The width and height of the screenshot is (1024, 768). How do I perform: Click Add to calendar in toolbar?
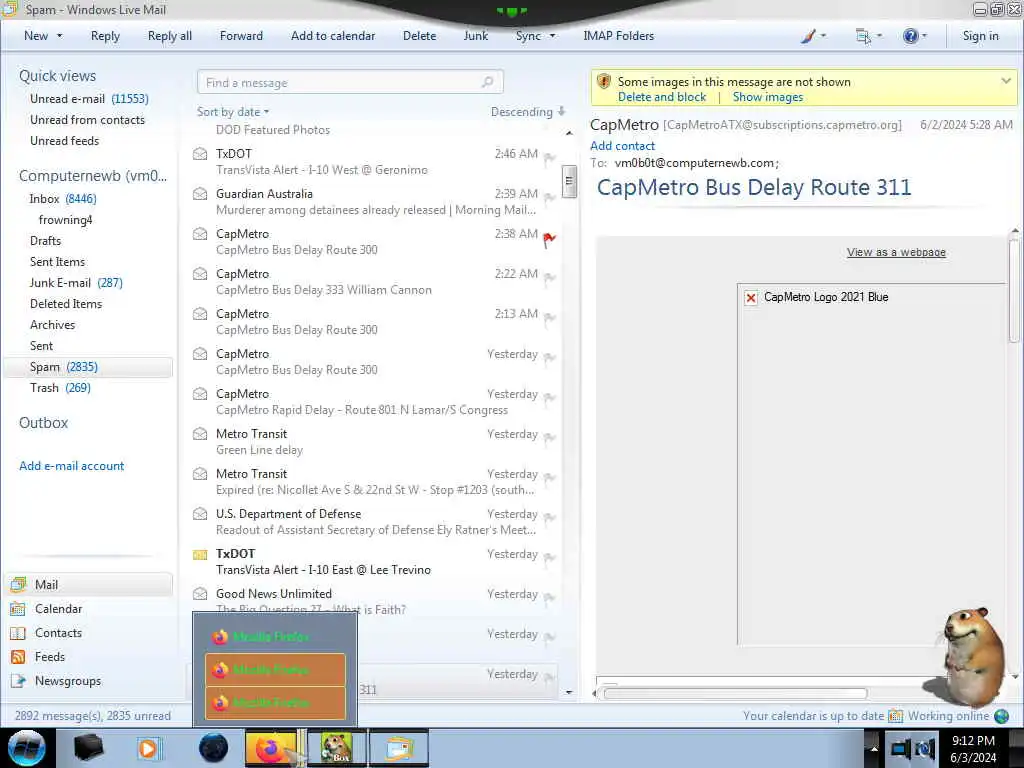(333, 36)
